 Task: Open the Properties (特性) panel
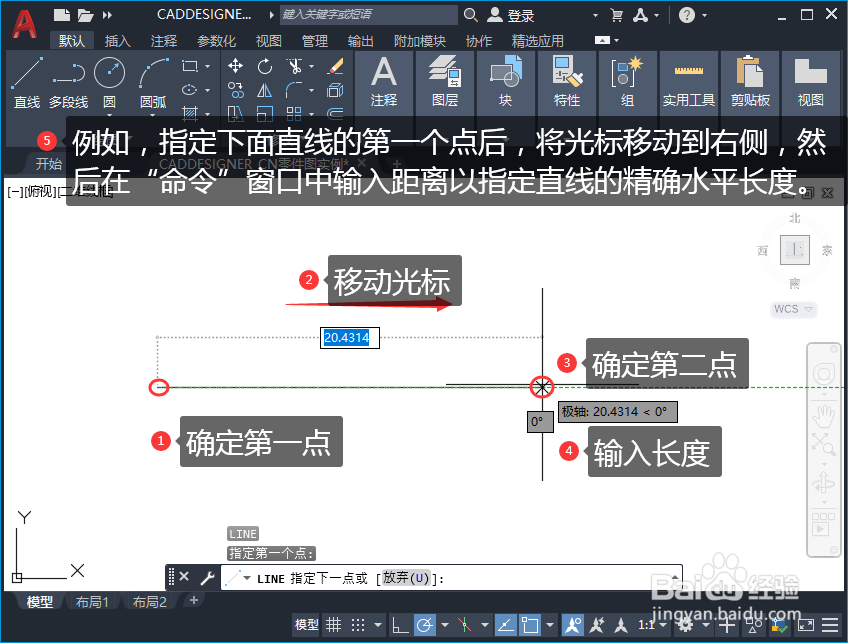(x=567, y=81)
